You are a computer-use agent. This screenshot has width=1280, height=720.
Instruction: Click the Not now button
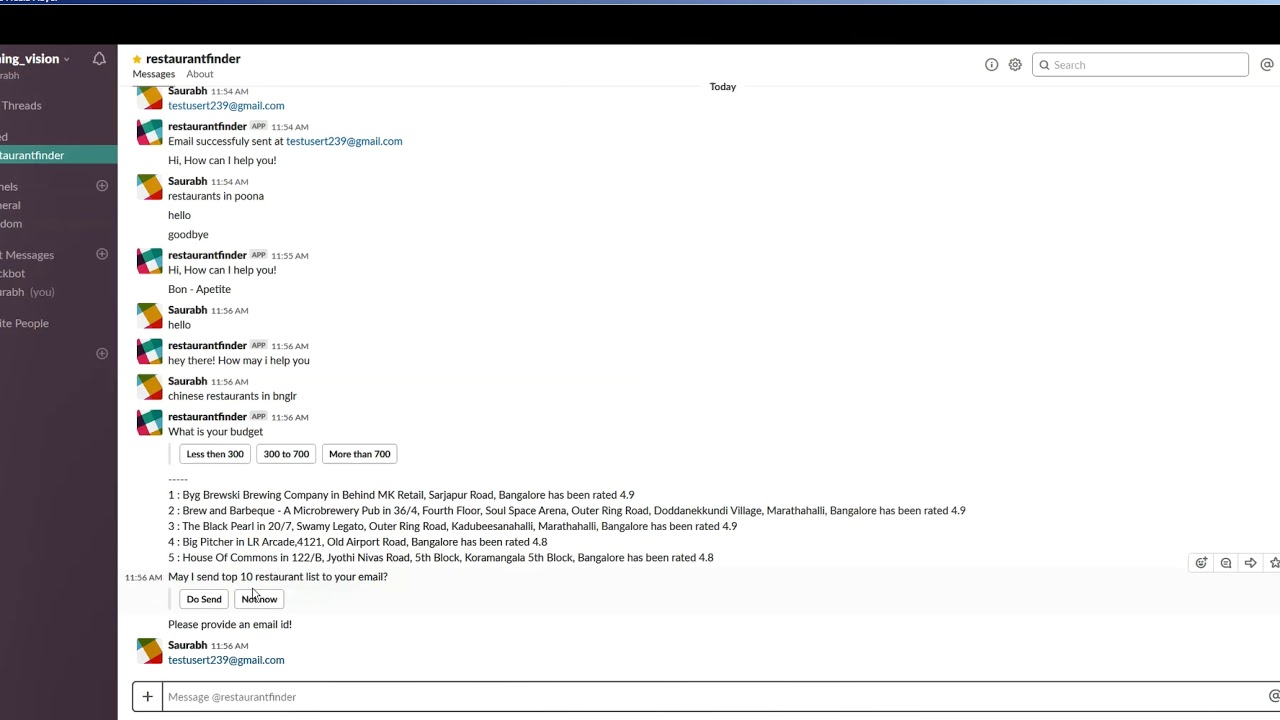259,599
